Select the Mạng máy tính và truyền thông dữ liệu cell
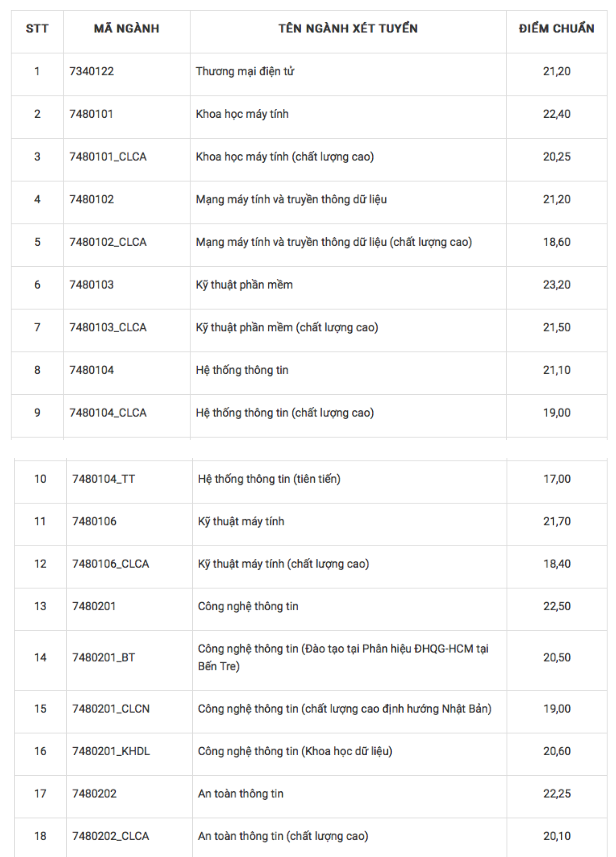616x857 pixels. (x=291, y=199)
